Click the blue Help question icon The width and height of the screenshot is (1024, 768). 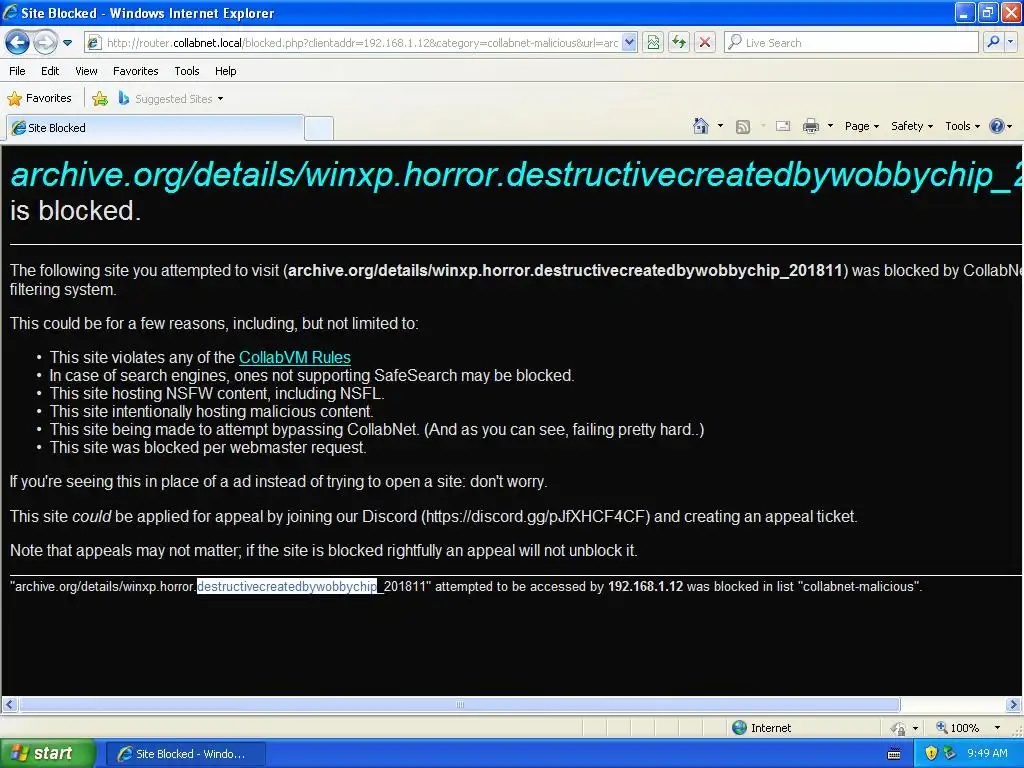pos(997,126)
